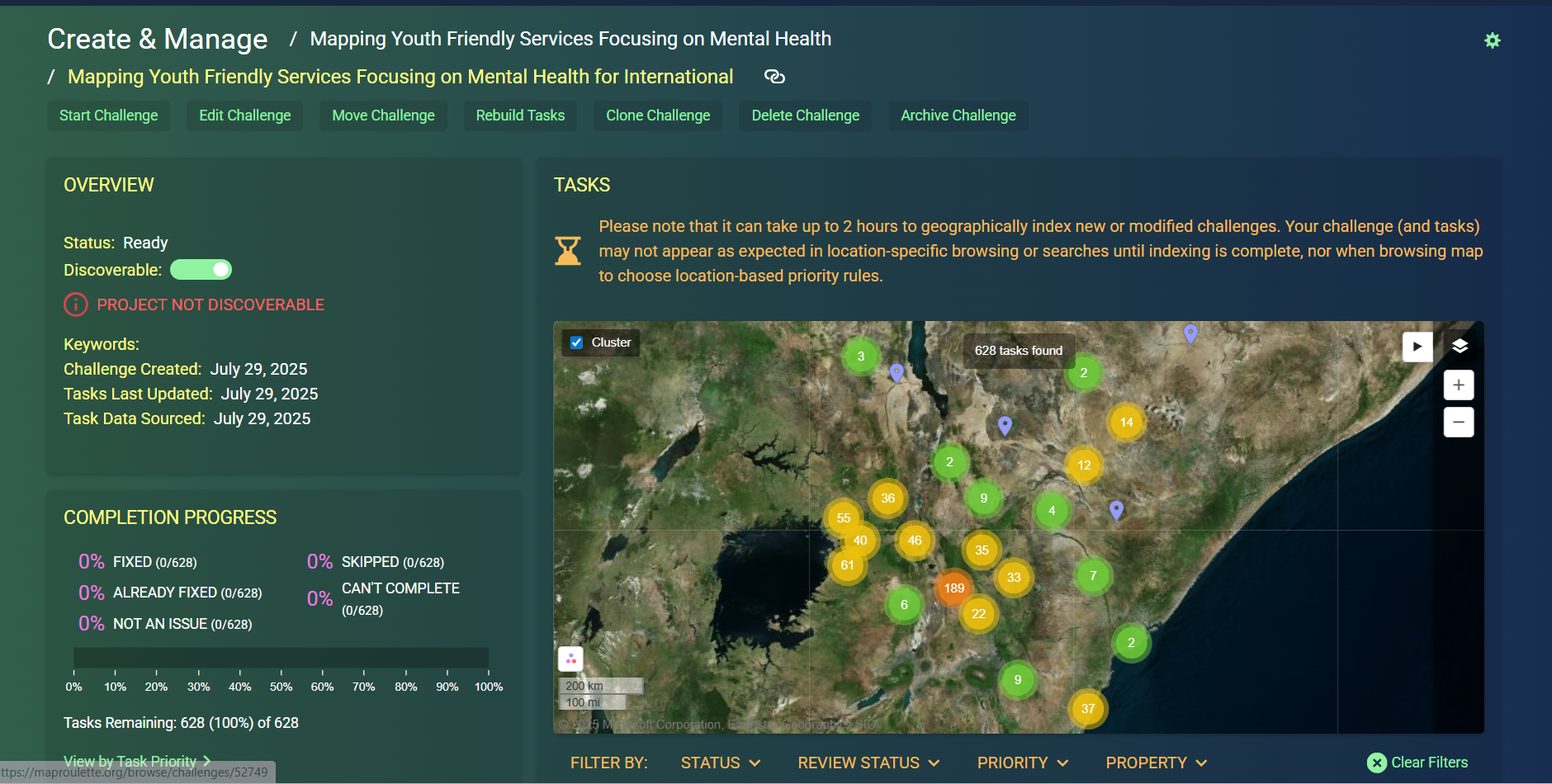Image resolution: width=1552 pixels, height=784 pixels.
Task: Open the green cluster marked 6
Action: [904, 605]
